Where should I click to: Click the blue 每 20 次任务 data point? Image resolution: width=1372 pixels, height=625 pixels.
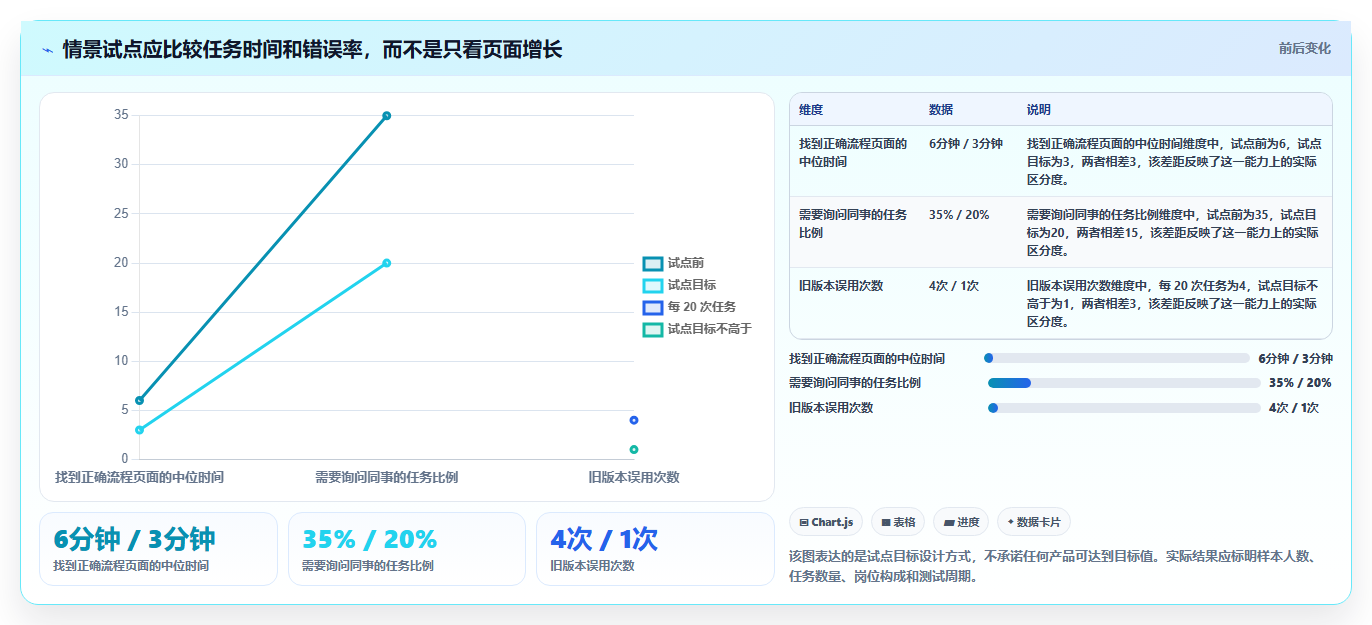634,420
